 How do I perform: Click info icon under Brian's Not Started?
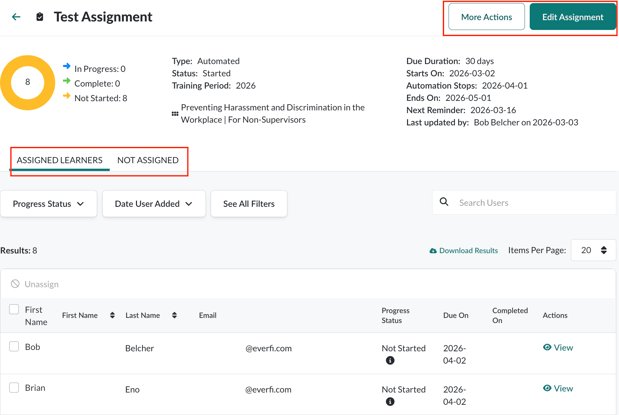point(390,402)
